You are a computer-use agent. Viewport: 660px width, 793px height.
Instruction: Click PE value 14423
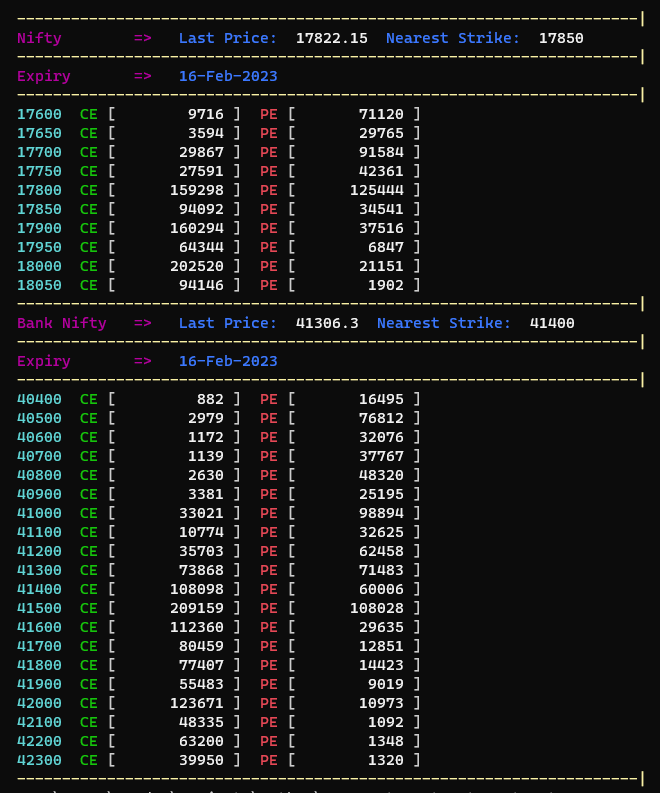[381, 665]
